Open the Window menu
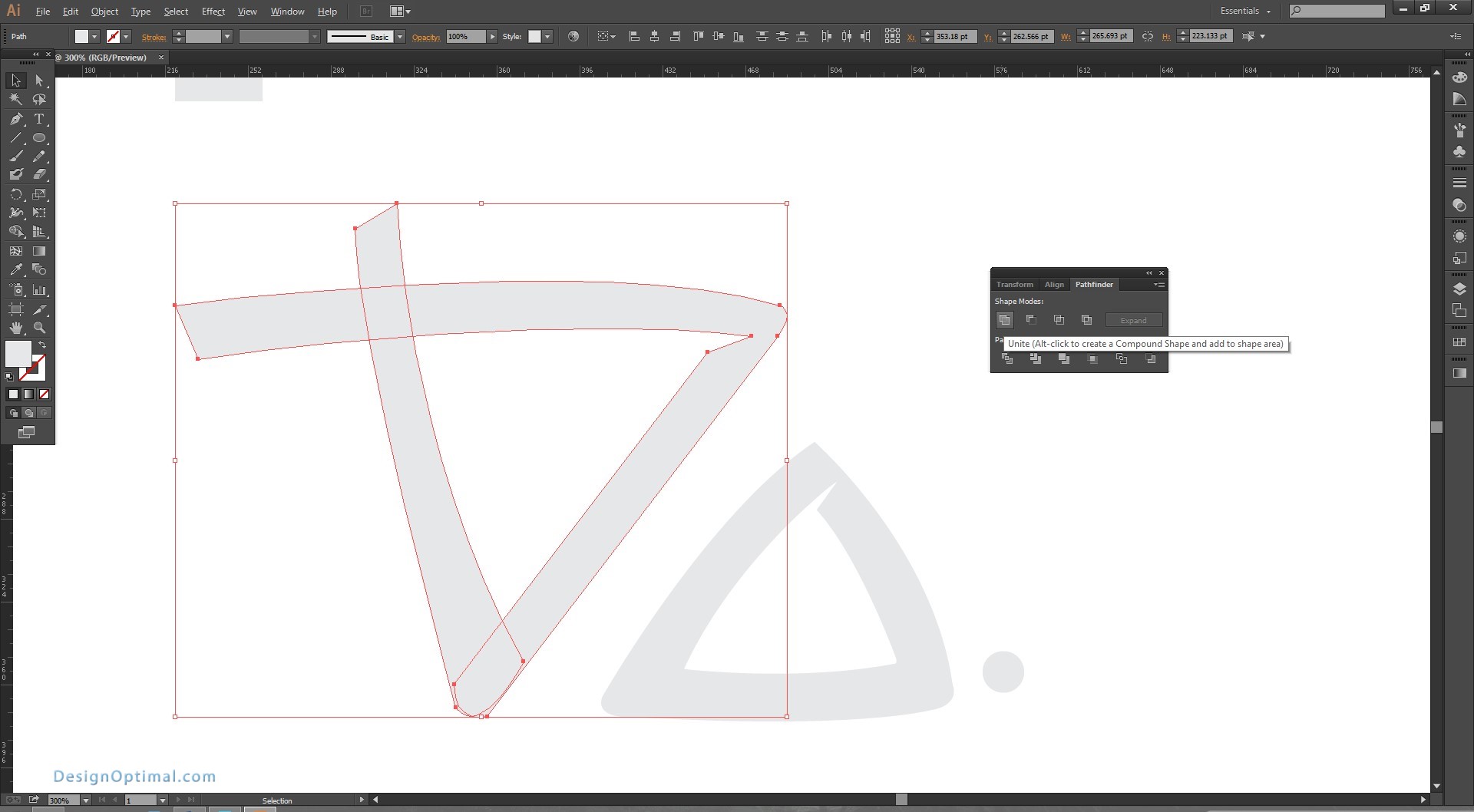Screen dimensions: 1474x812 click(x=288, y=12)
